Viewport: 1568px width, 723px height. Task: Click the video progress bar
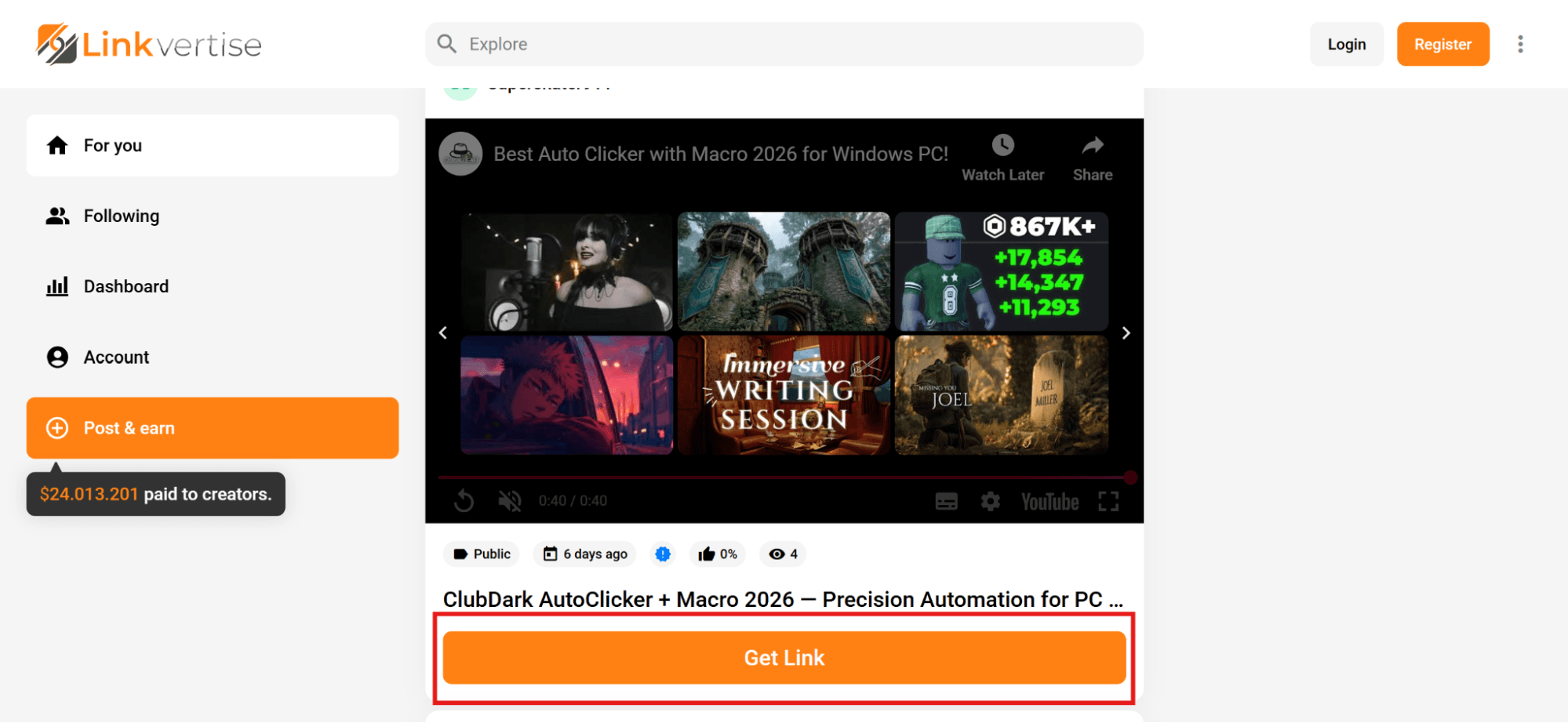coord(784,477)
